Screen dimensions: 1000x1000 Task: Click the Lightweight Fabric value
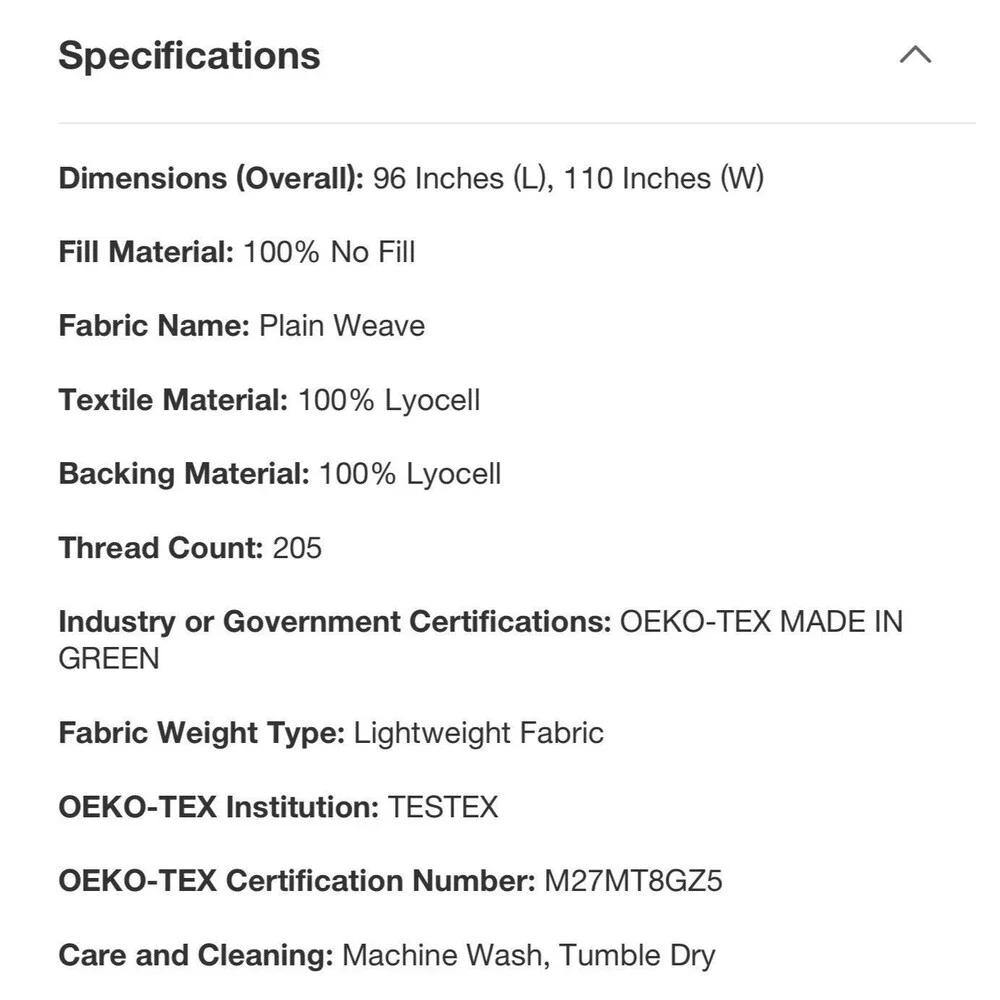(x=478, y=733)
